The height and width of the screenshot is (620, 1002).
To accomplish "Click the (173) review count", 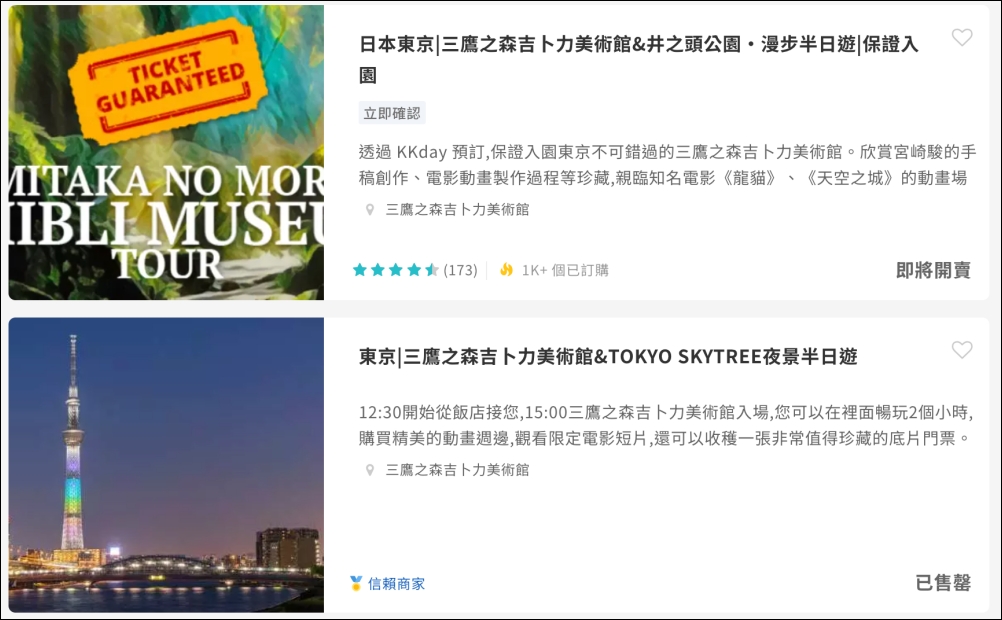I will (460, 270).
